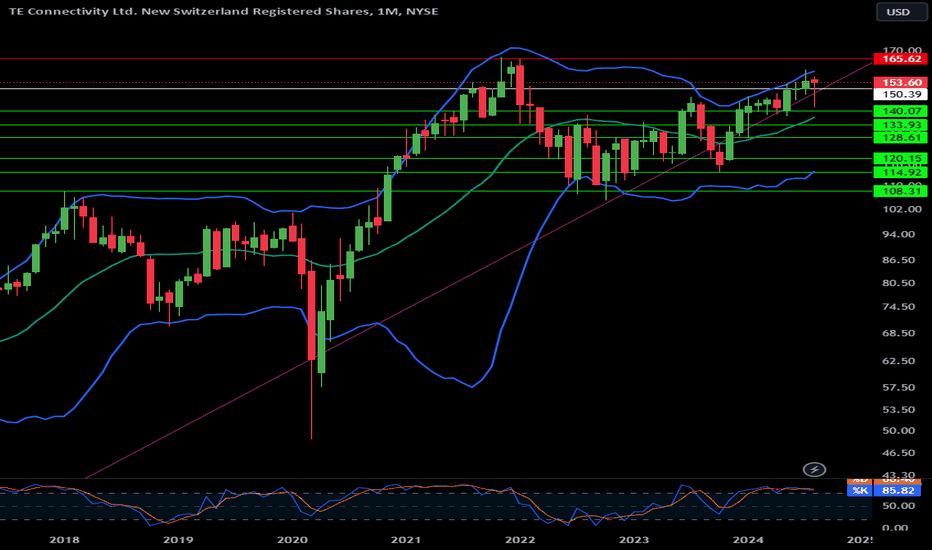Viewport: 932px width, 550px height.
Task: Click the 94.00 price scale label
Action: point(899,234)
